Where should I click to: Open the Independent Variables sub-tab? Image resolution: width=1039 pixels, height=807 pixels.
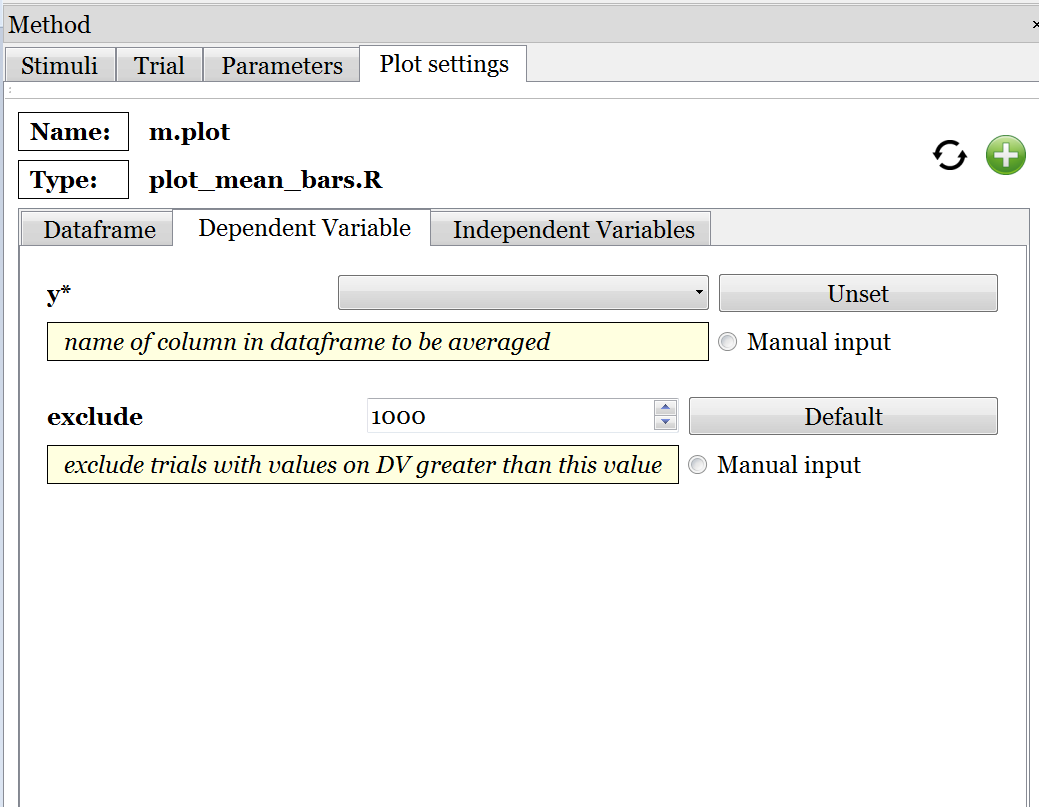point(573,230)
